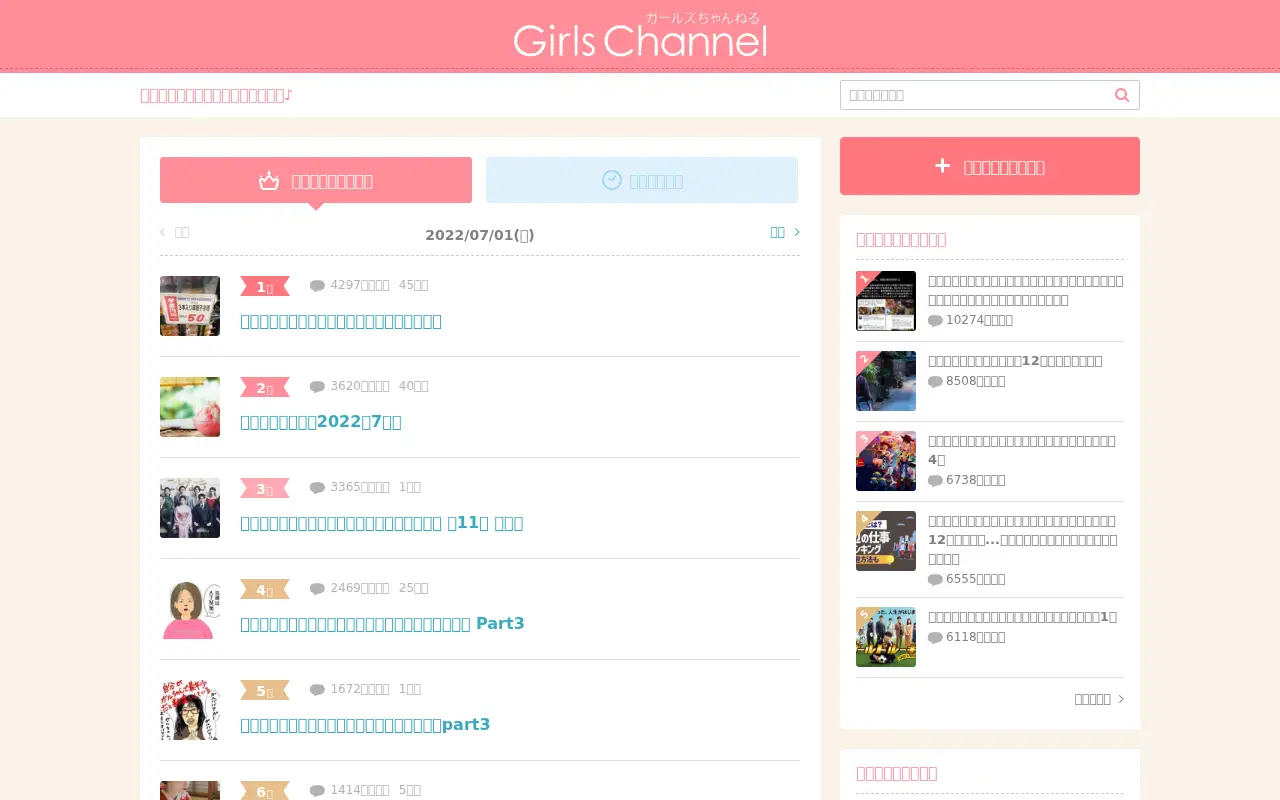Image resolution: width=1280 pixels, height=800 pixels.
Task: Click comment icon next to 10274 comments
Action: pos(935,320)
